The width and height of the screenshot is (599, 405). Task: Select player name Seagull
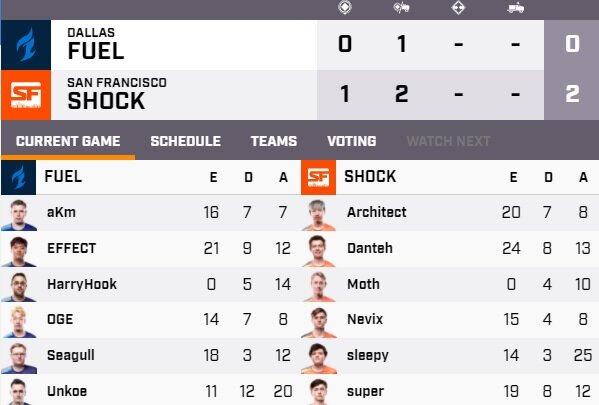tap(71, 355)
